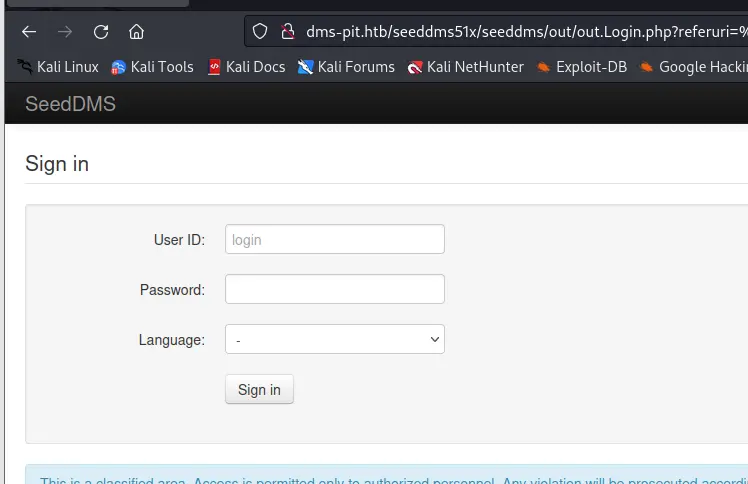Click the User ID label

[179, 239]
